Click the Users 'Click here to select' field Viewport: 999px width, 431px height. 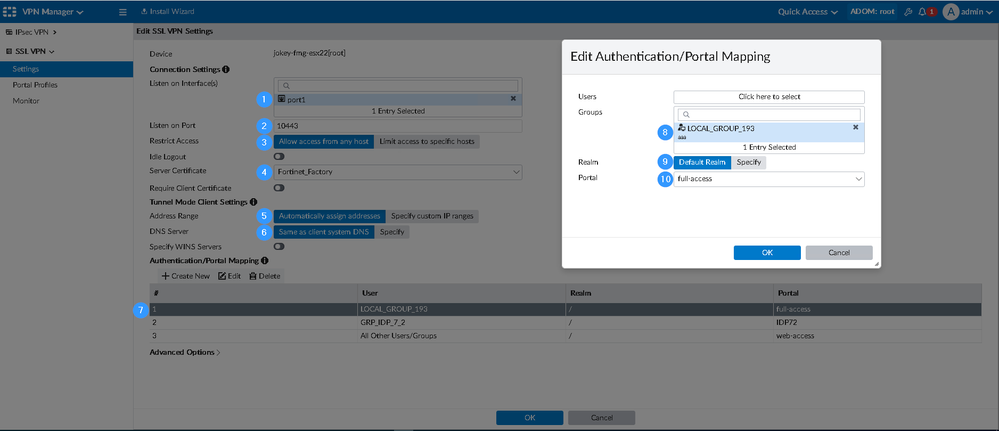(x=768, y=97)
